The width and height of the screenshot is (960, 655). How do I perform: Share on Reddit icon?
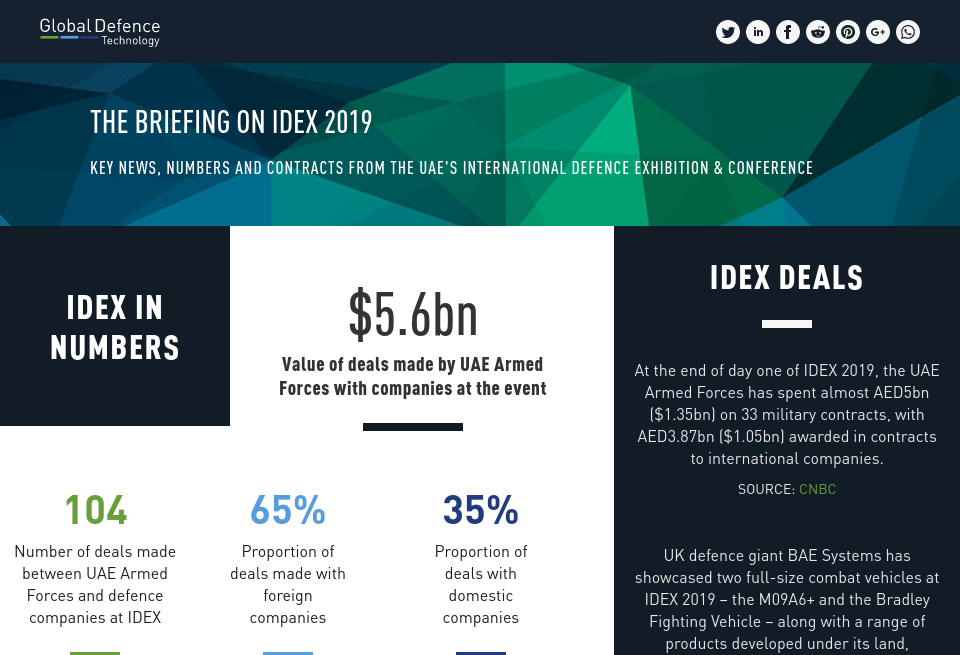pyautogui.click(x=818, y=32)
